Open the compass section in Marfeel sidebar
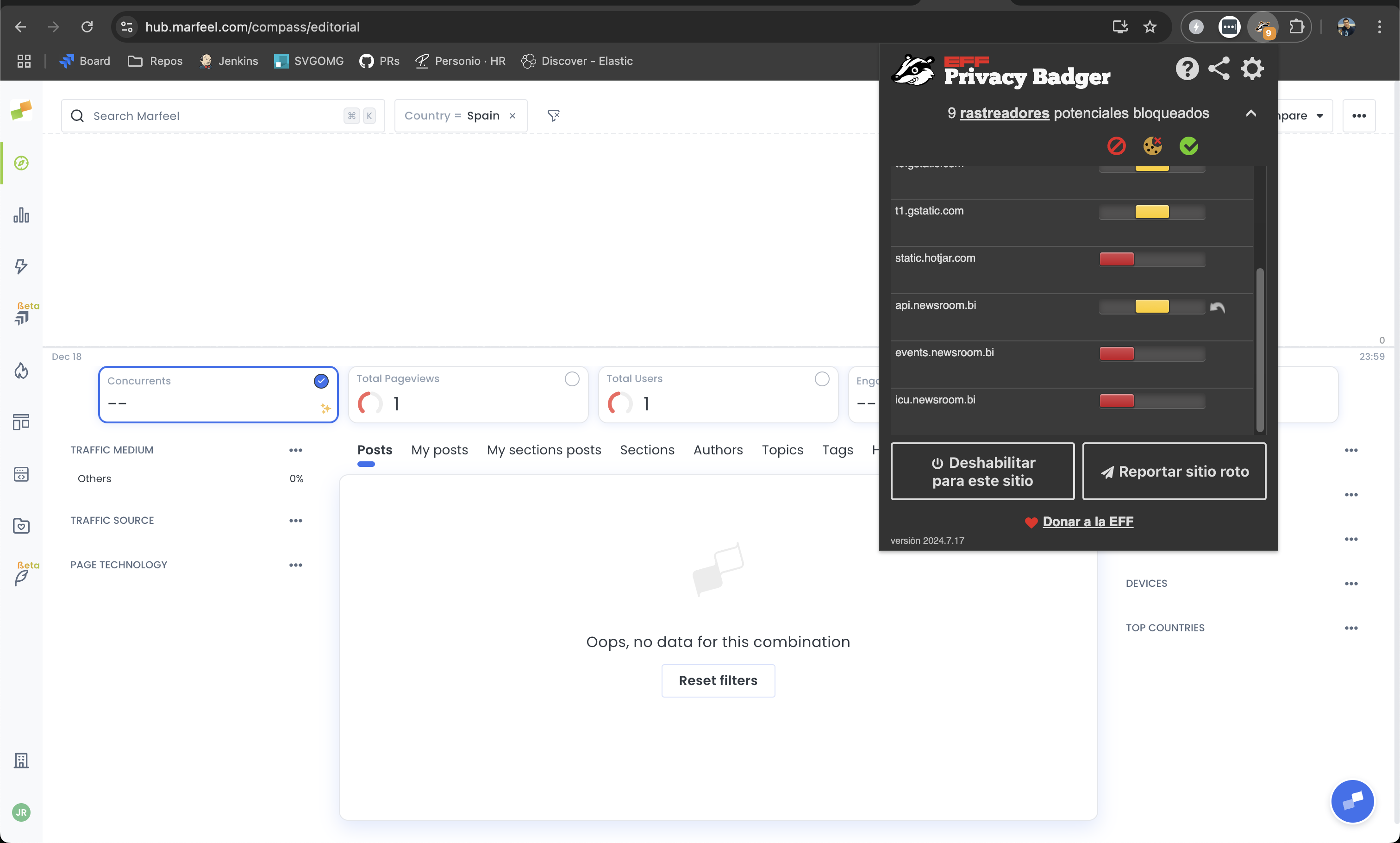Screen dimensions: 1400x843 click(x=21, y=163)
